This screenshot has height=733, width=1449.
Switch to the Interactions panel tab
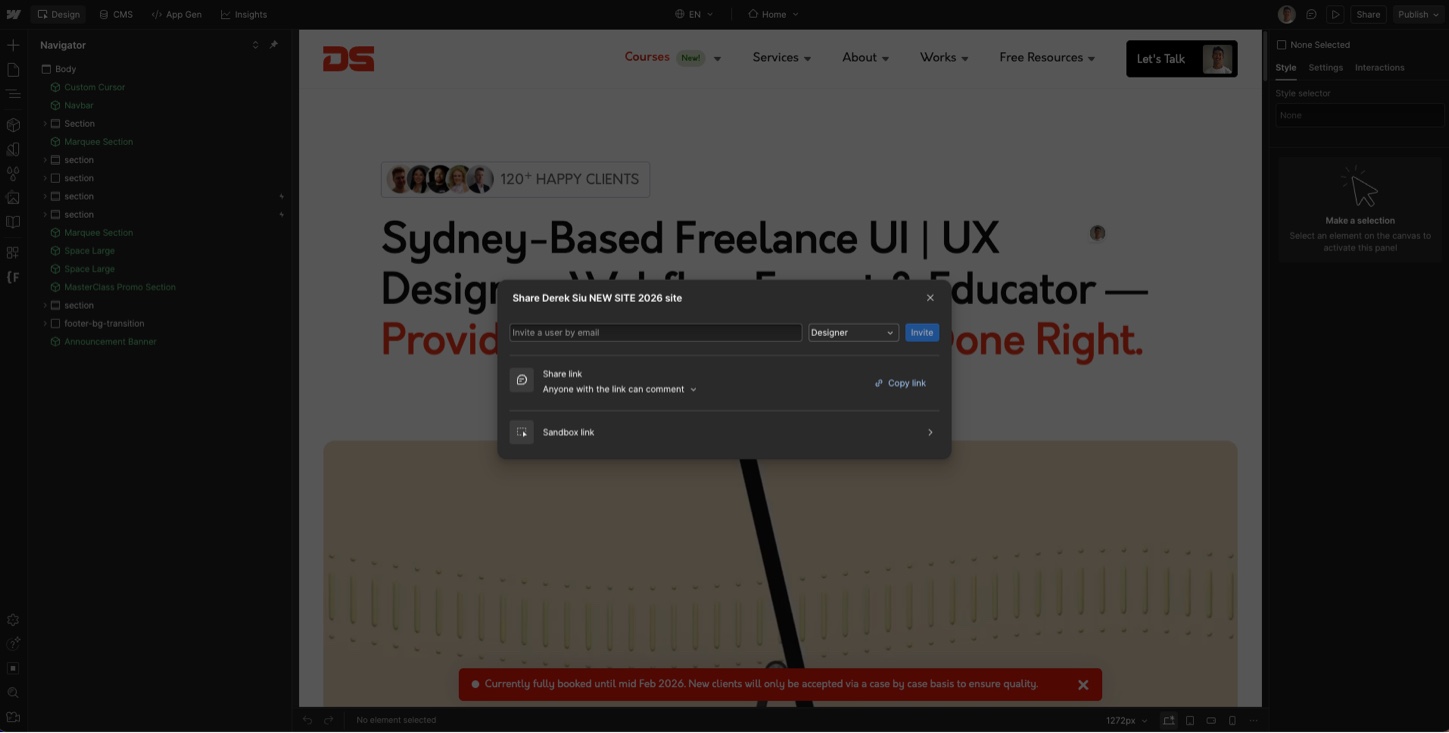[x=1379, y=68]
